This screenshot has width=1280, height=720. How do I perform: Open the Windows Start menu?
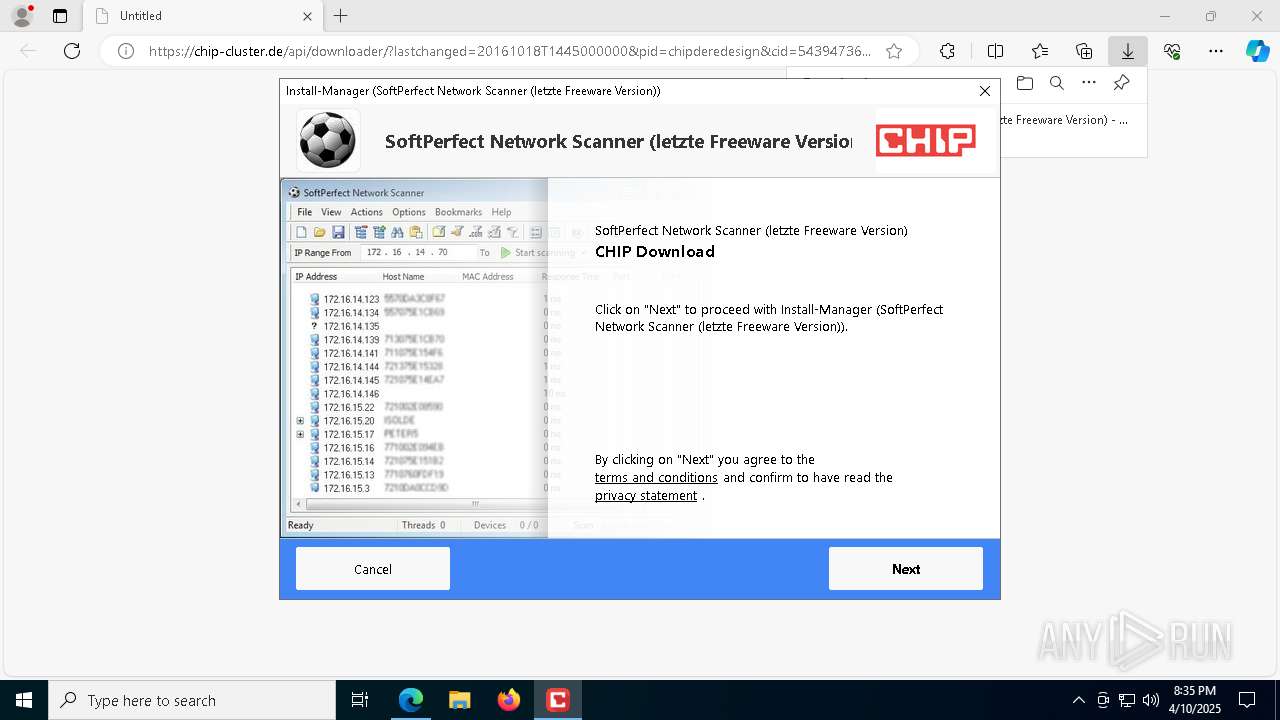tap(24, 700)
